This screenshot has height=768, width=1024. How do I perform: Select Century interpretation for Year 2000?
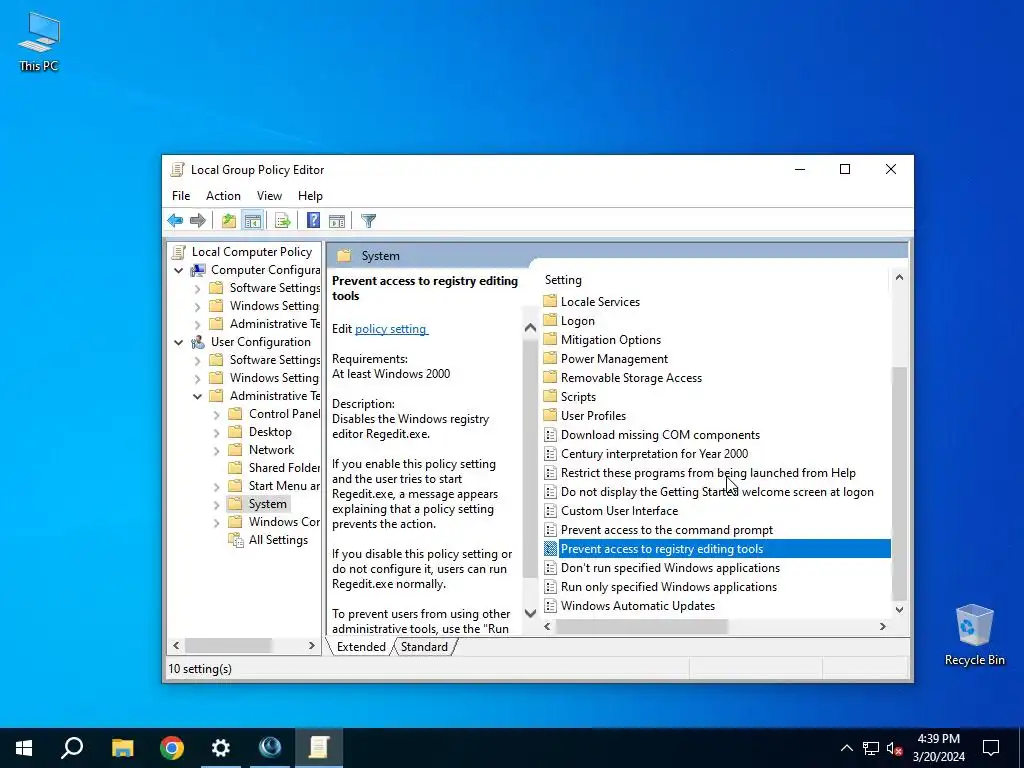[x=654, y=454]
